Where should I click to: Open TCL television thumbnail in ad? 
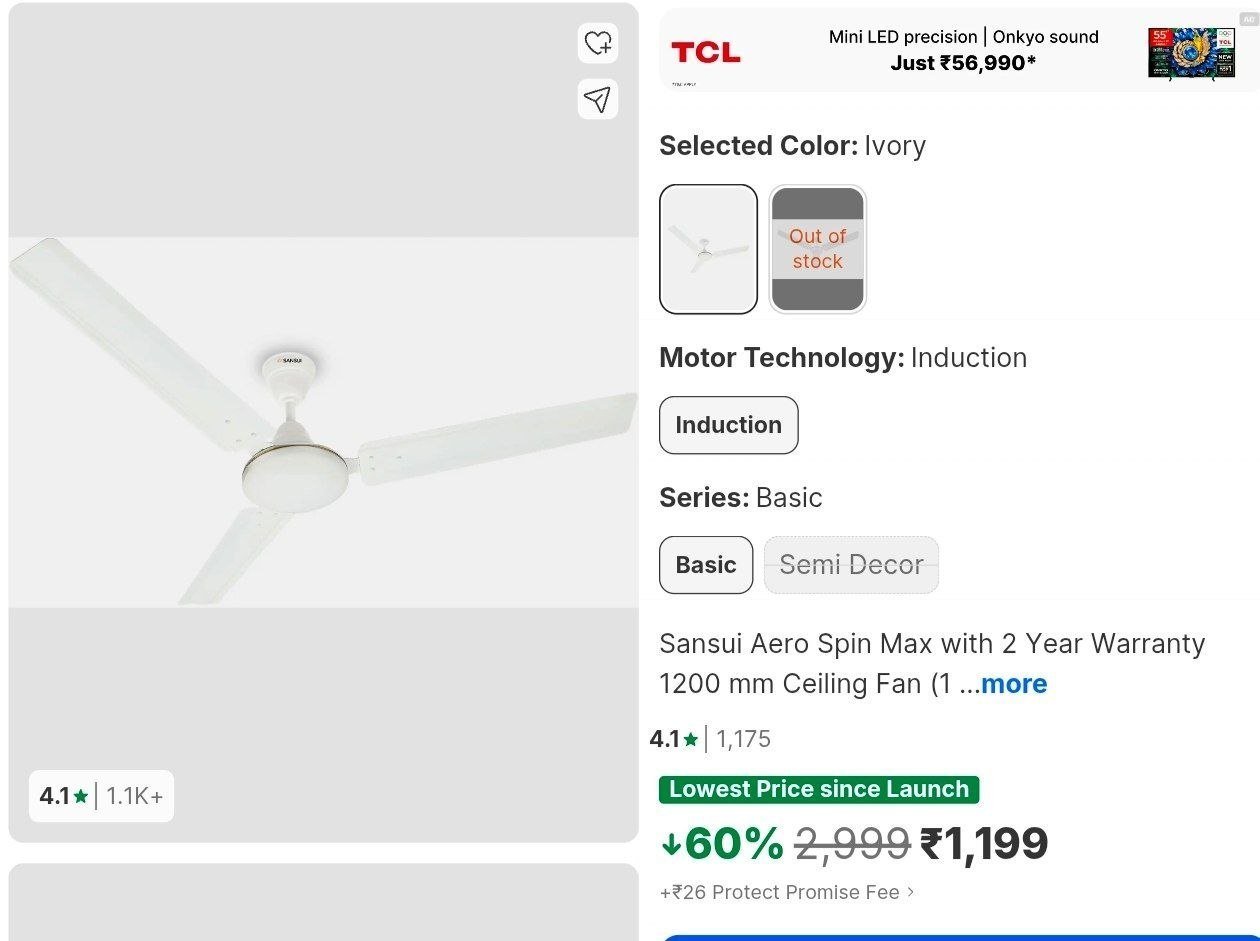click(x=1191, y=52)
